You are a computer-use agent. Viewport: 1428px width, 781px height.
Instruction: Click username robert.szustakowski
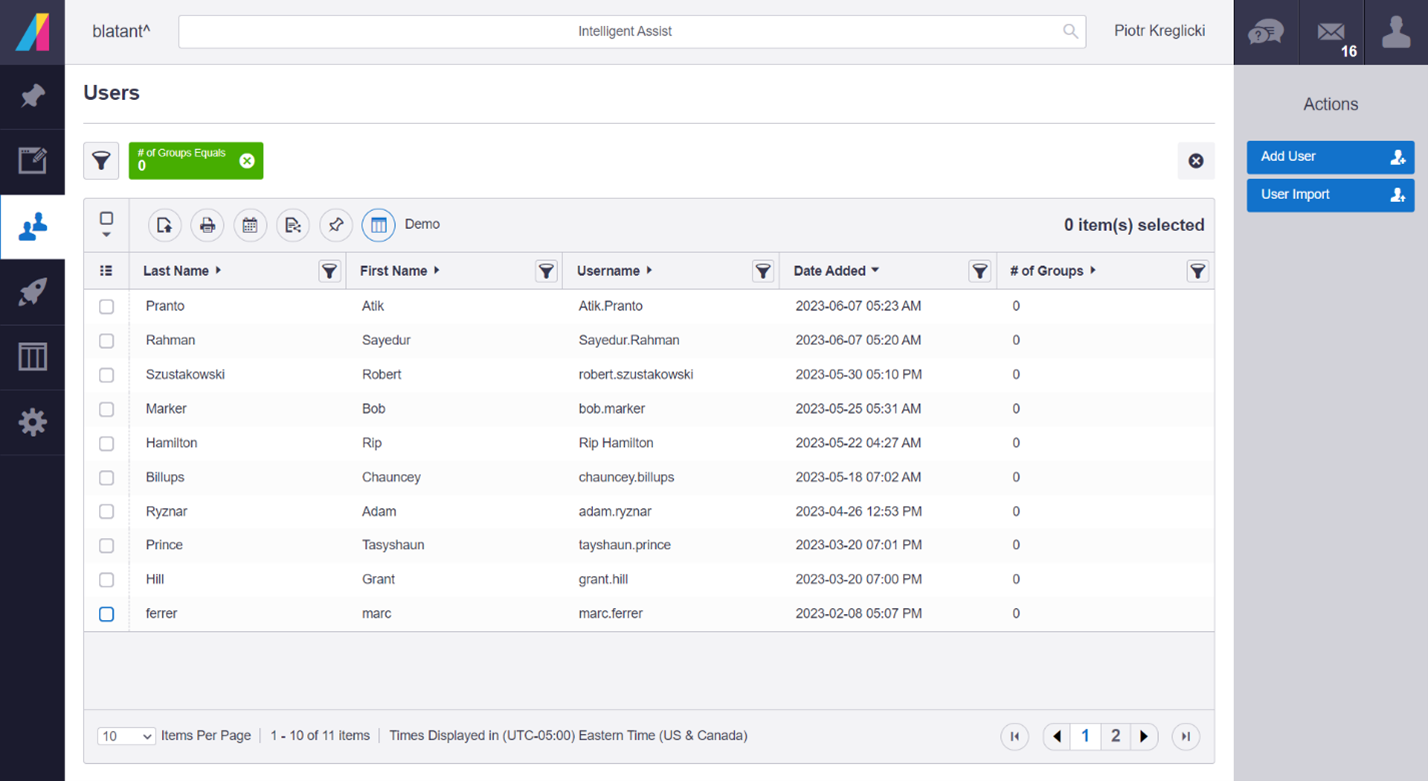[x=636, y=375]
